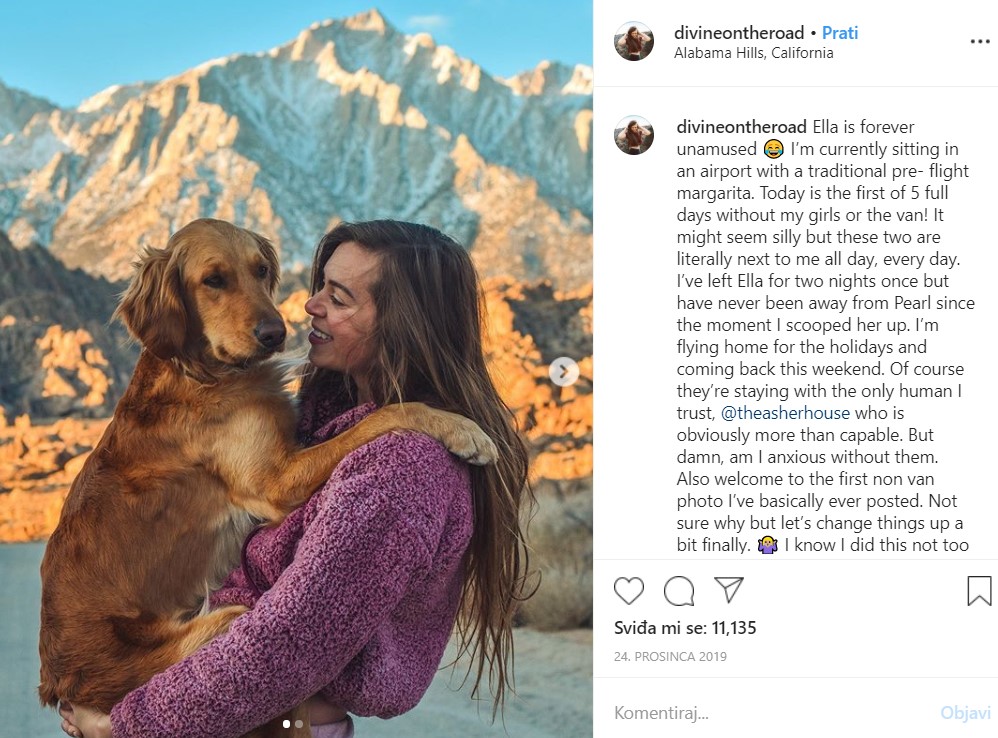Open the three-dot more options menu
Screen dimensions: 998x738
point(980,42)
